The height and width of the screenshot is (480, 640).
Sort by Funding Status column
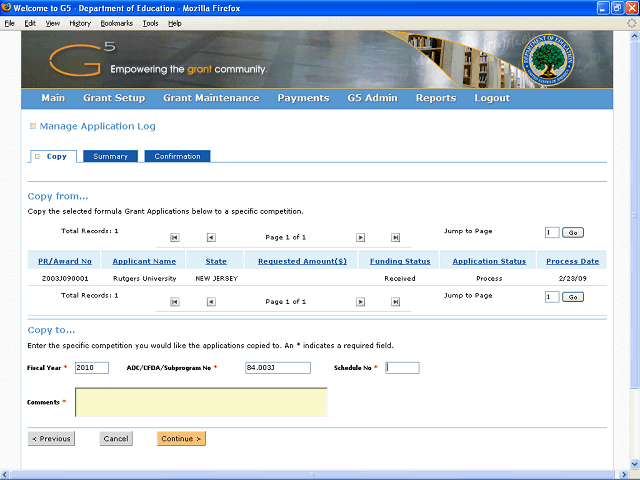pos(400,261)
